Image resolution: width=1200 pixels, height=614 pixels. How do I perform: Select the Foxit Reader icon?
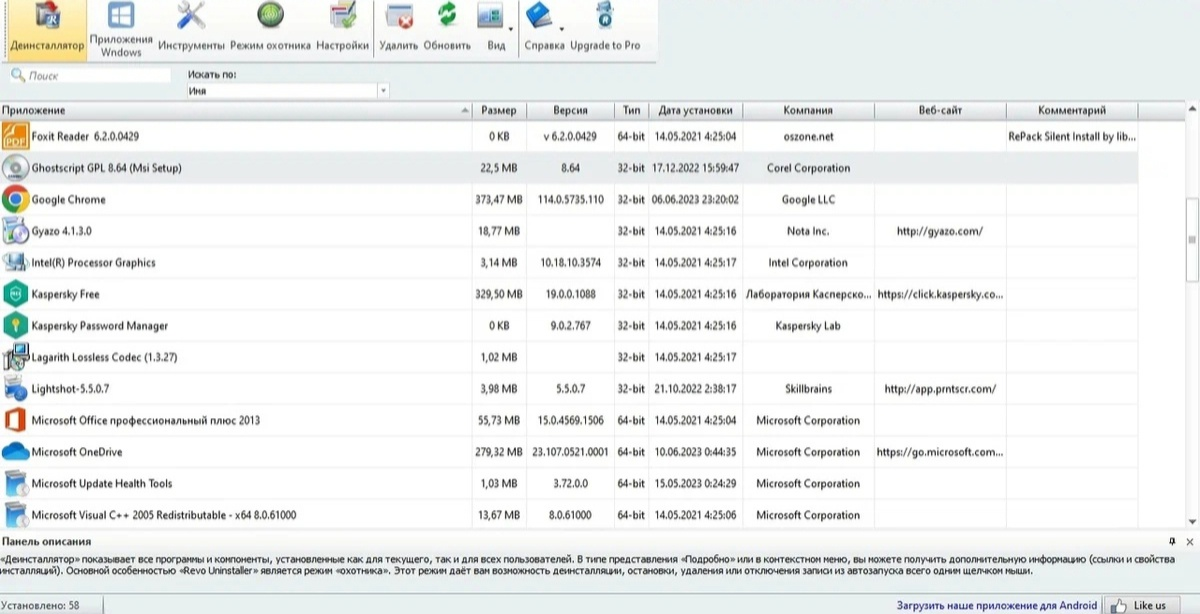(15, 136)
